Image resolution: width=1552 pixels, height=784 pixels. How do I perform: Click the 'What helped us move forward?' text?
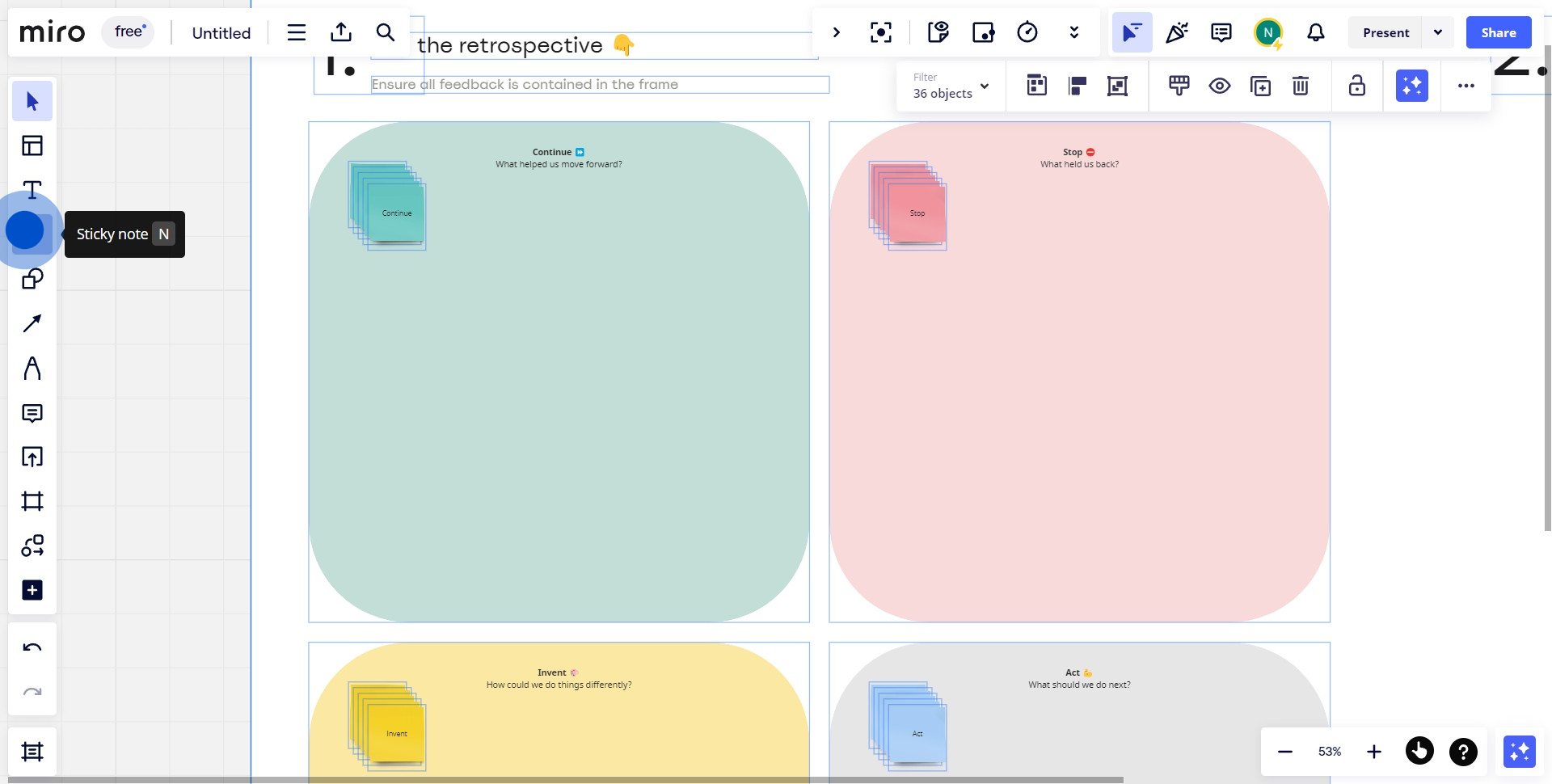tap(559, 164)
